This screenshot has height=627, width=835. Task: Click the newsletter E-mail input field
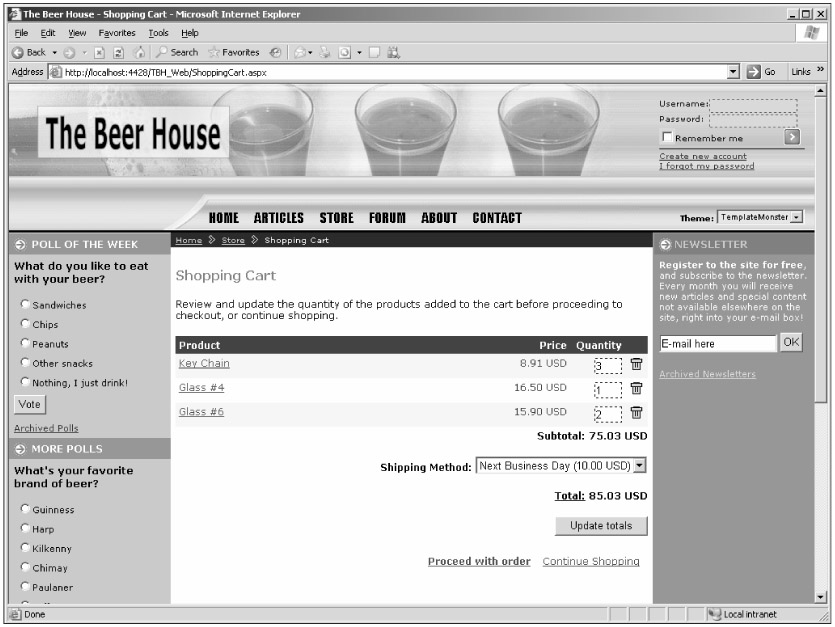(x=717, y=344)
